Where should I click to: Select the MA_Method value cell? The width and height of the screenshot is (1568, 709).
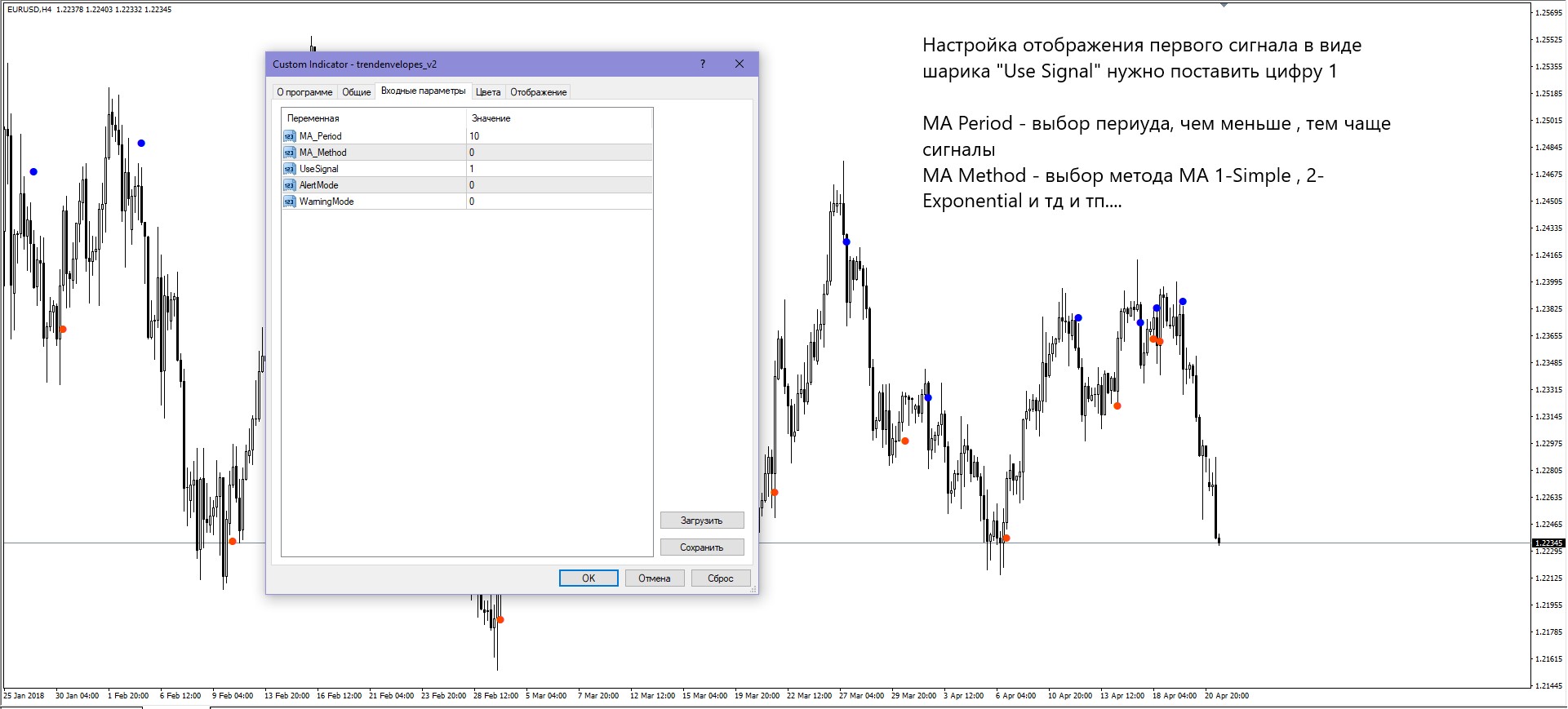pos(559,153)
